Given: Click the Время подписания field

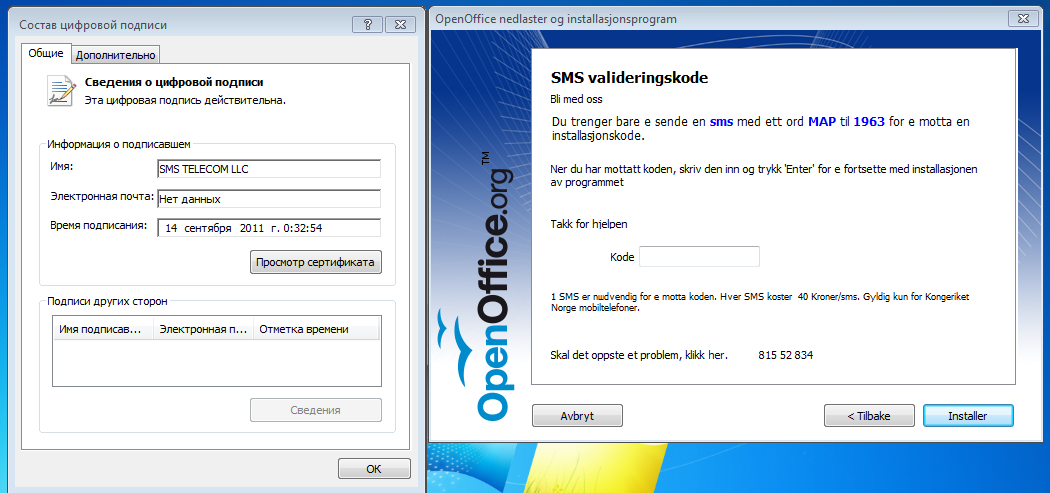Looking at the screenshot, I should click(x=269, y=228).
